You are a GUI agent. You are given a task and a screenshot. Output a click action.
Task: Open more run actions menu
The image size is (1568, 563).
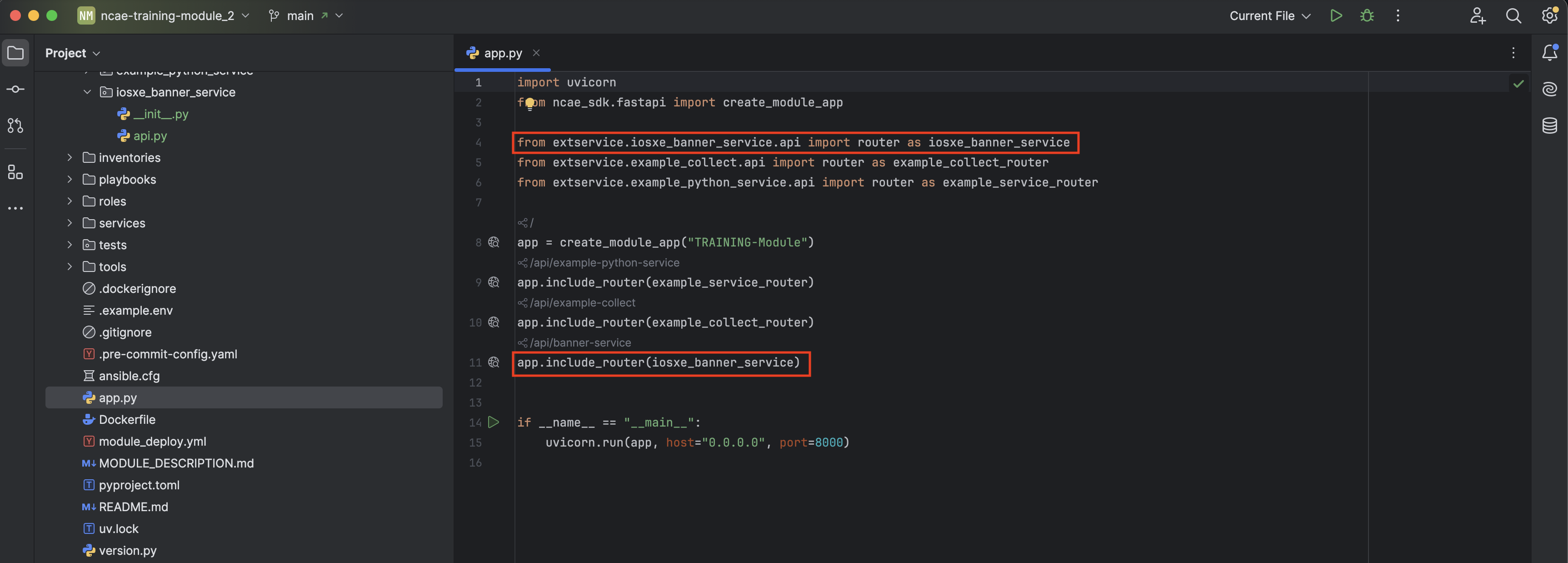coord(1398,16)
